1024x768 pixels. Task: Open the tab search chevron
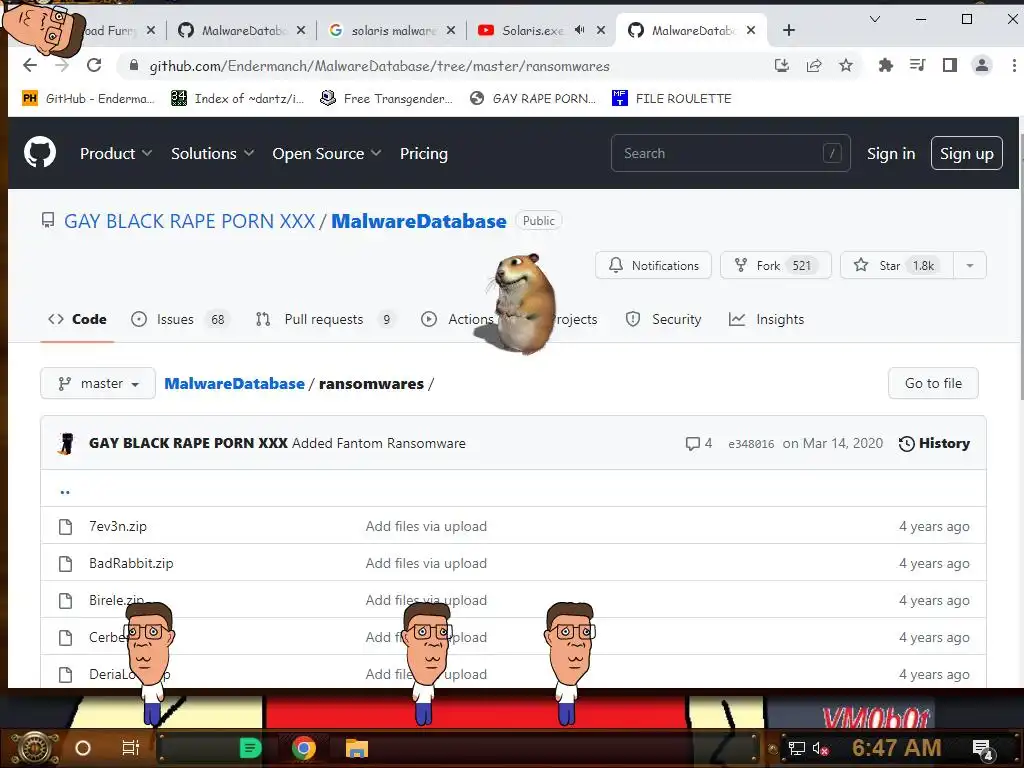(x=875, y=19)
